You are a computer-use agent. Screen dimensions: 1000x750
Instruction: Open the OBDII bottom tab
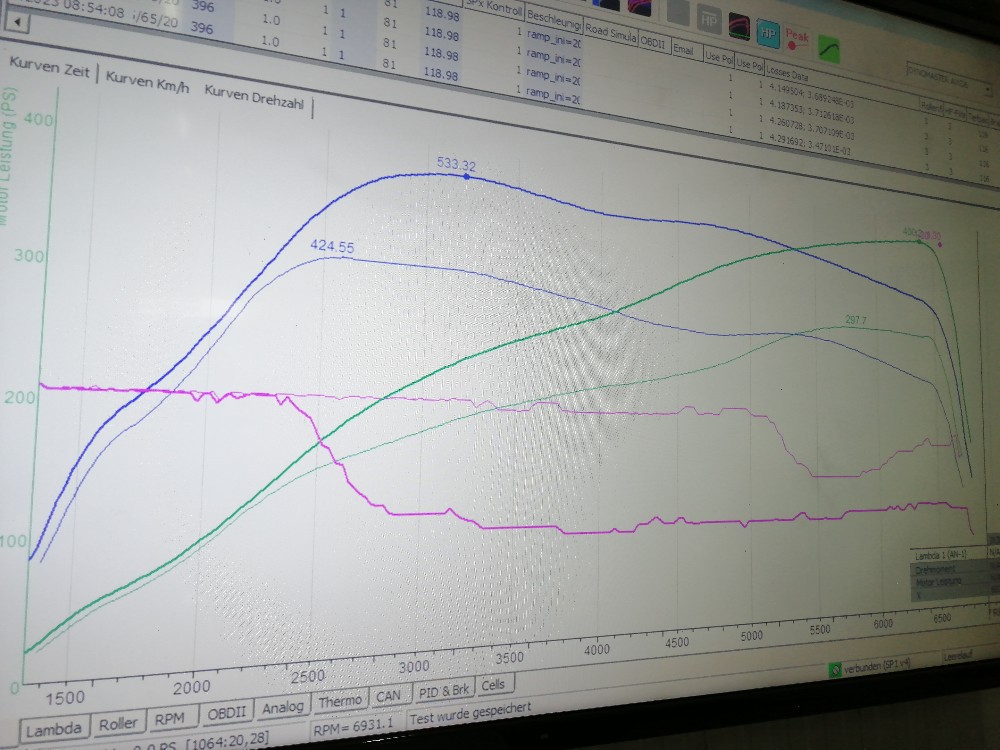(x=227, y=714)
